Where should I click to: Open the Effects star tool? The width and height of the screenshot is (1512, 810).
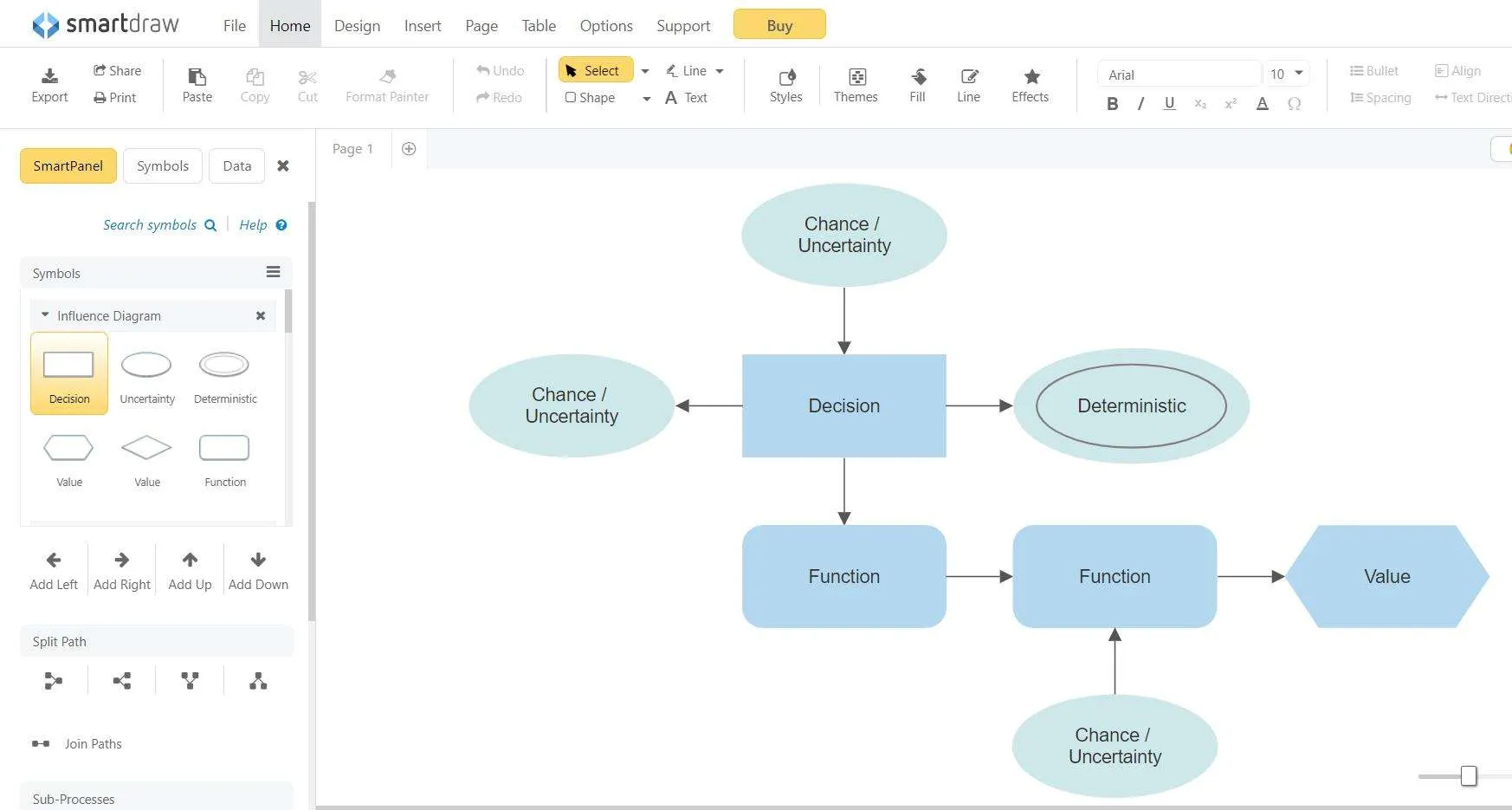1030,86
